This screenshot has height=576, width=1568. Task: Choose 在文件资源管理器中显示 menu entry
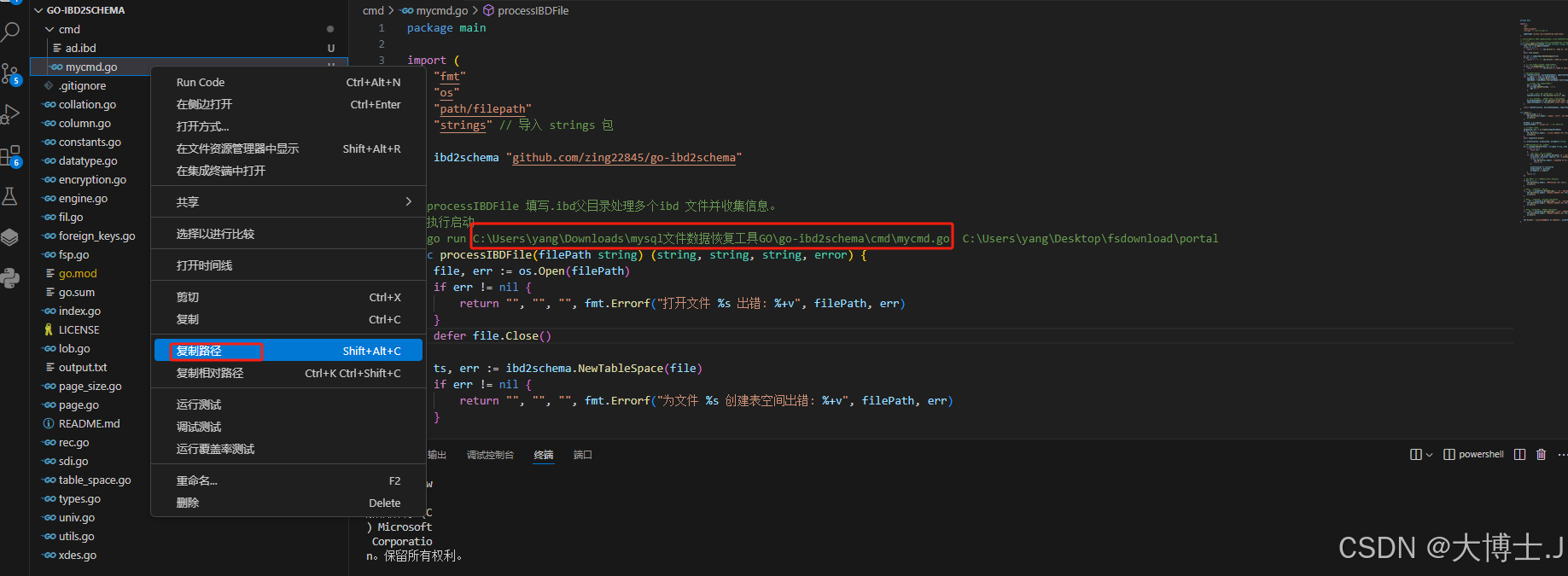[x=289, y=148]
